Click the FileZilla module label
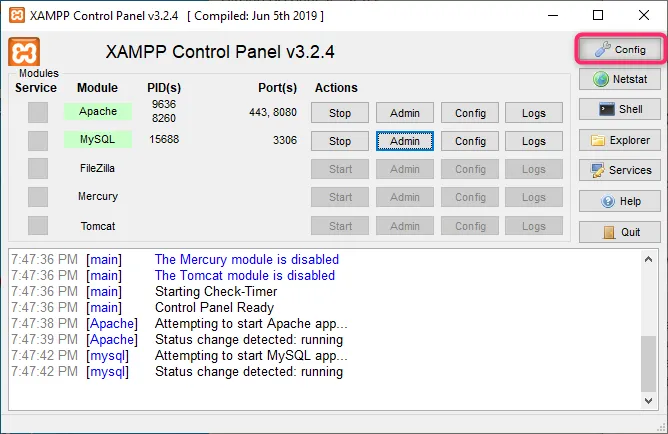Image resolution: width=668 pixels, height=434 pixels. pos(98,168)
